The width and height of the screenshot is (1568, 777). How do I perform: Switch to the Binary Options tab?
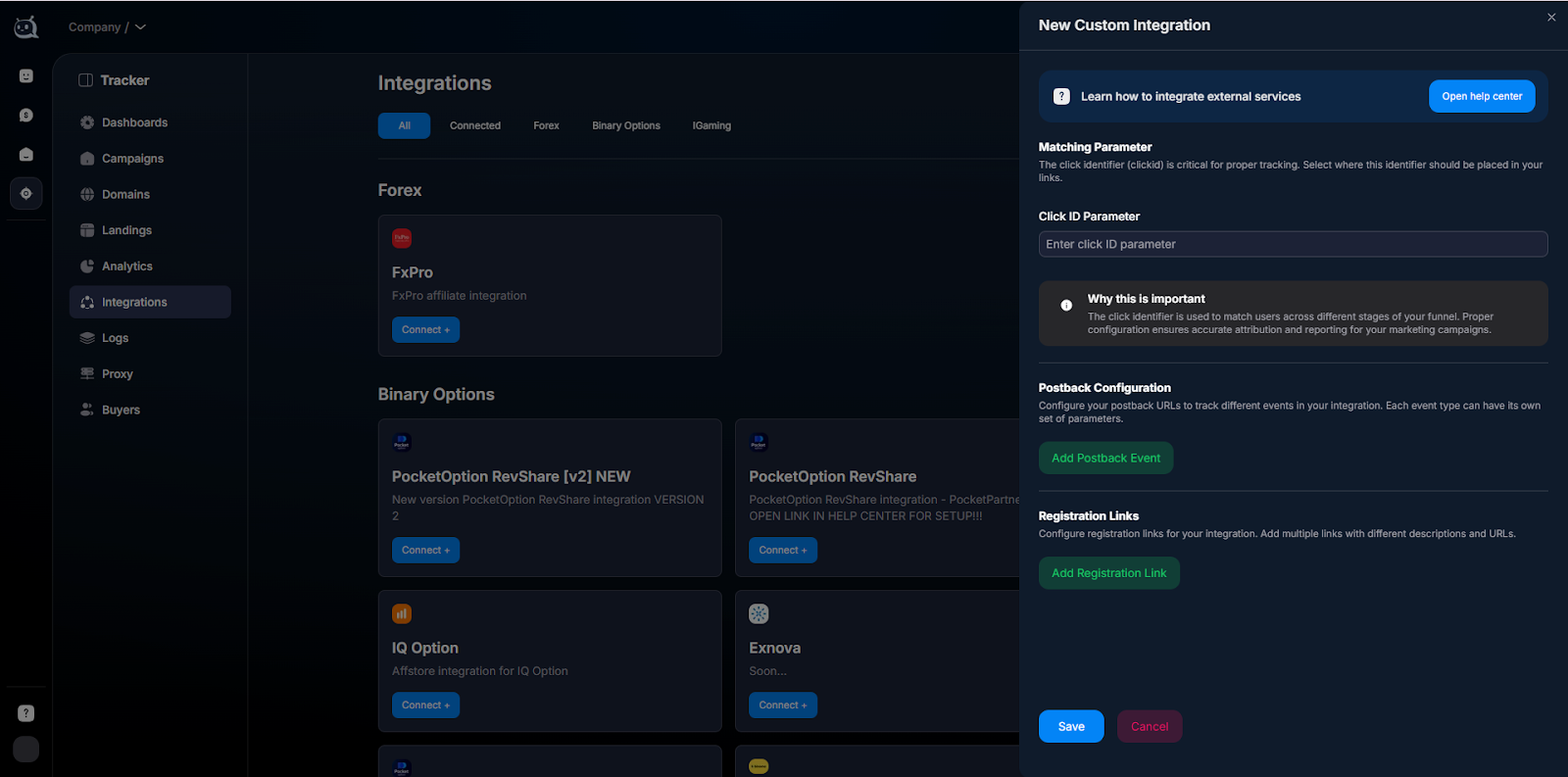click(626, 125)
